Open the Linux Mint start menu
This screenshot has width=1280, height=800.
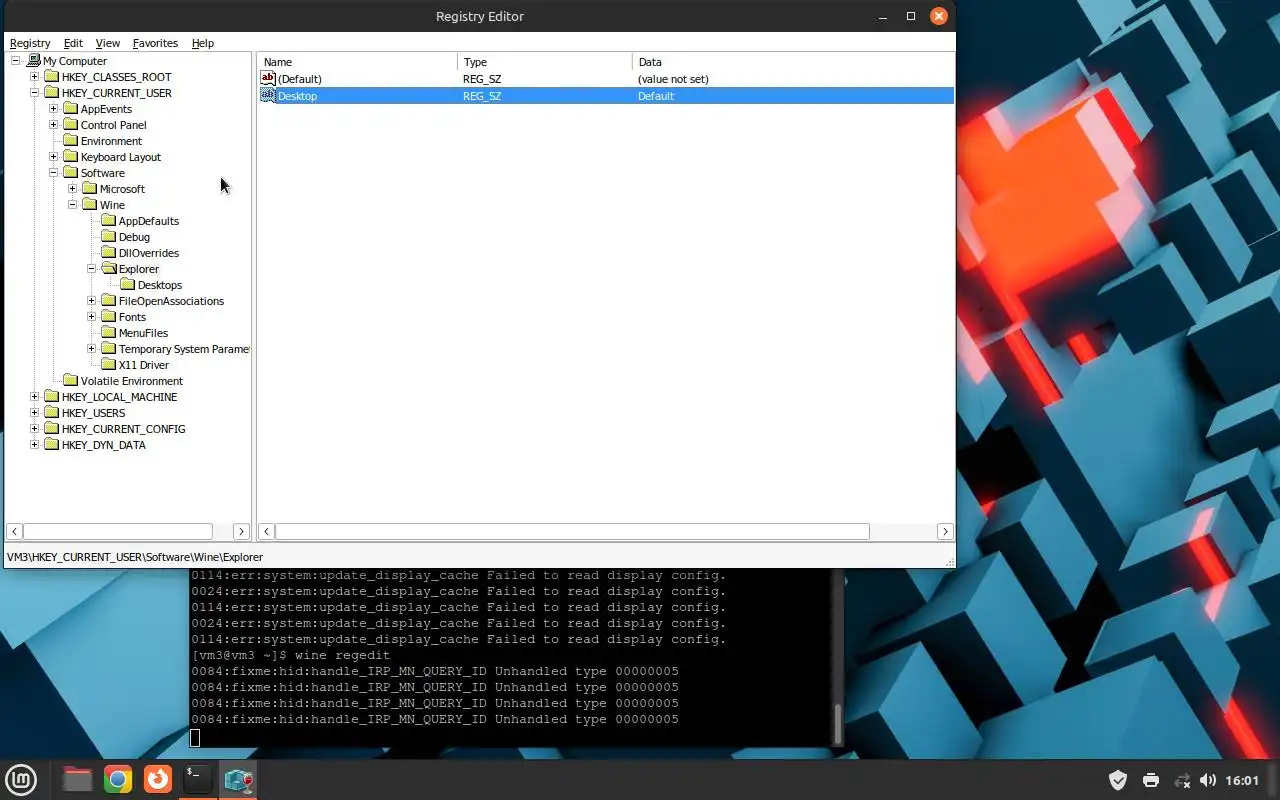[x=21, y=779]
